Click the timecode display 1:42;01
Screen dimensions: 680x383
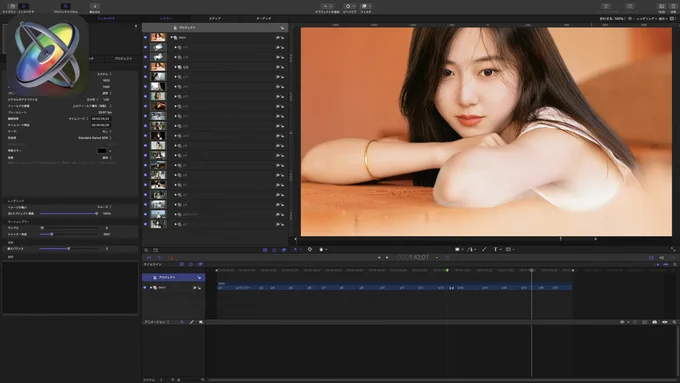tap(413, 257)
